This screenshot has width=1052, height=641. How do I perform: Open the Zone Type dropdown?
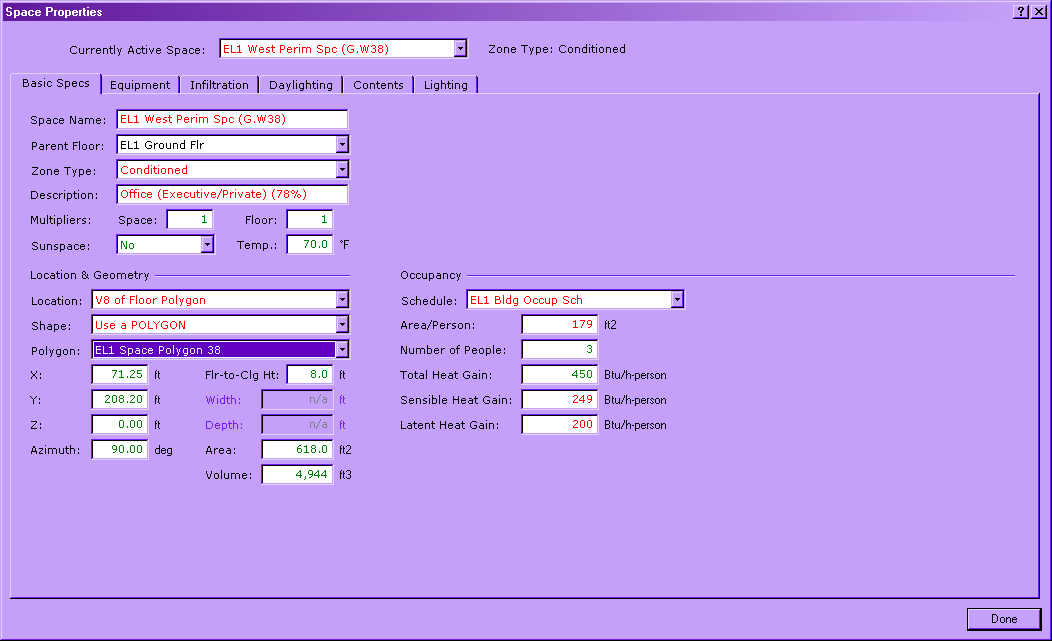341,170
